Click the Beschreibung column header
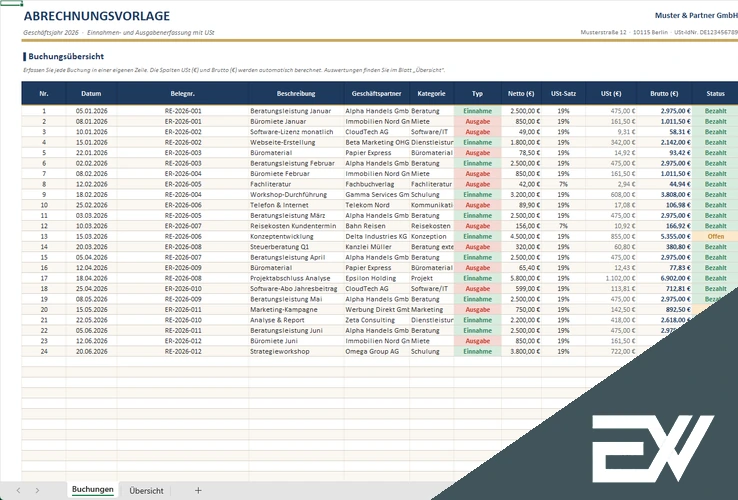 point(296,93)
